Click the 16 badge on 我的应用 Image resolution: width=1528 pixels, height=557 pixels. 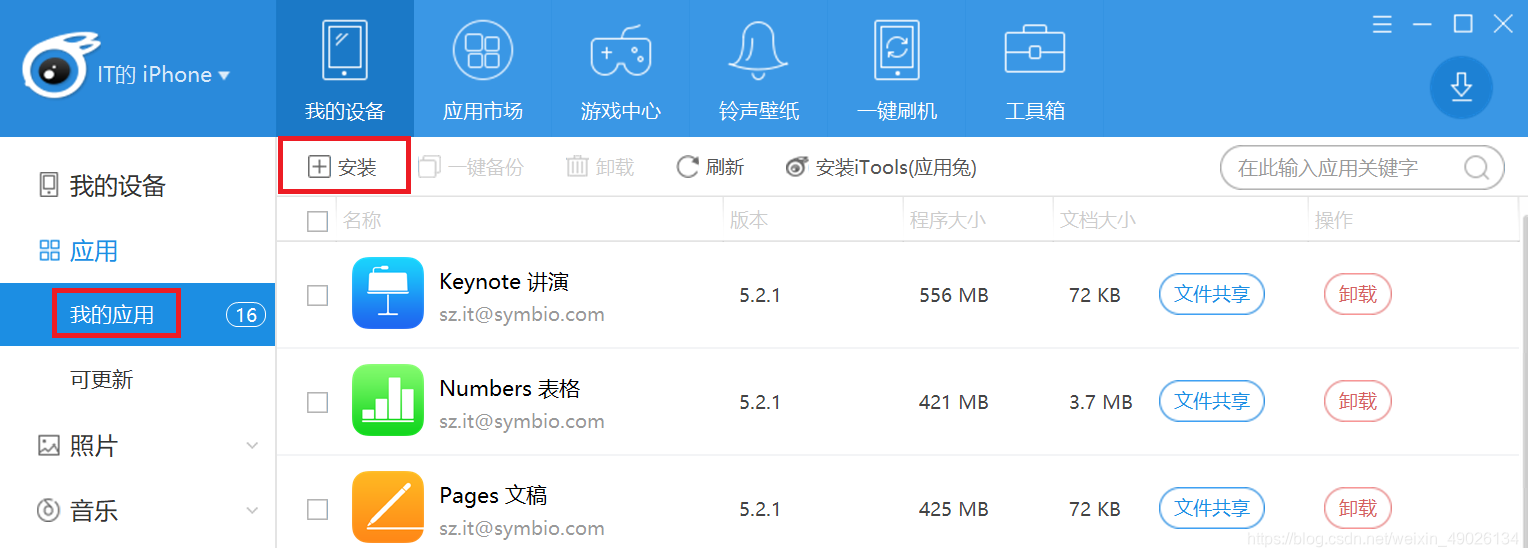click(245, 316)
